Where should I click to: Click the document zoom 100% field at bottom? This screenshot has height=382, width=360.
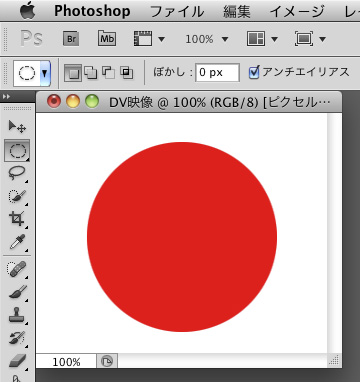66,362
